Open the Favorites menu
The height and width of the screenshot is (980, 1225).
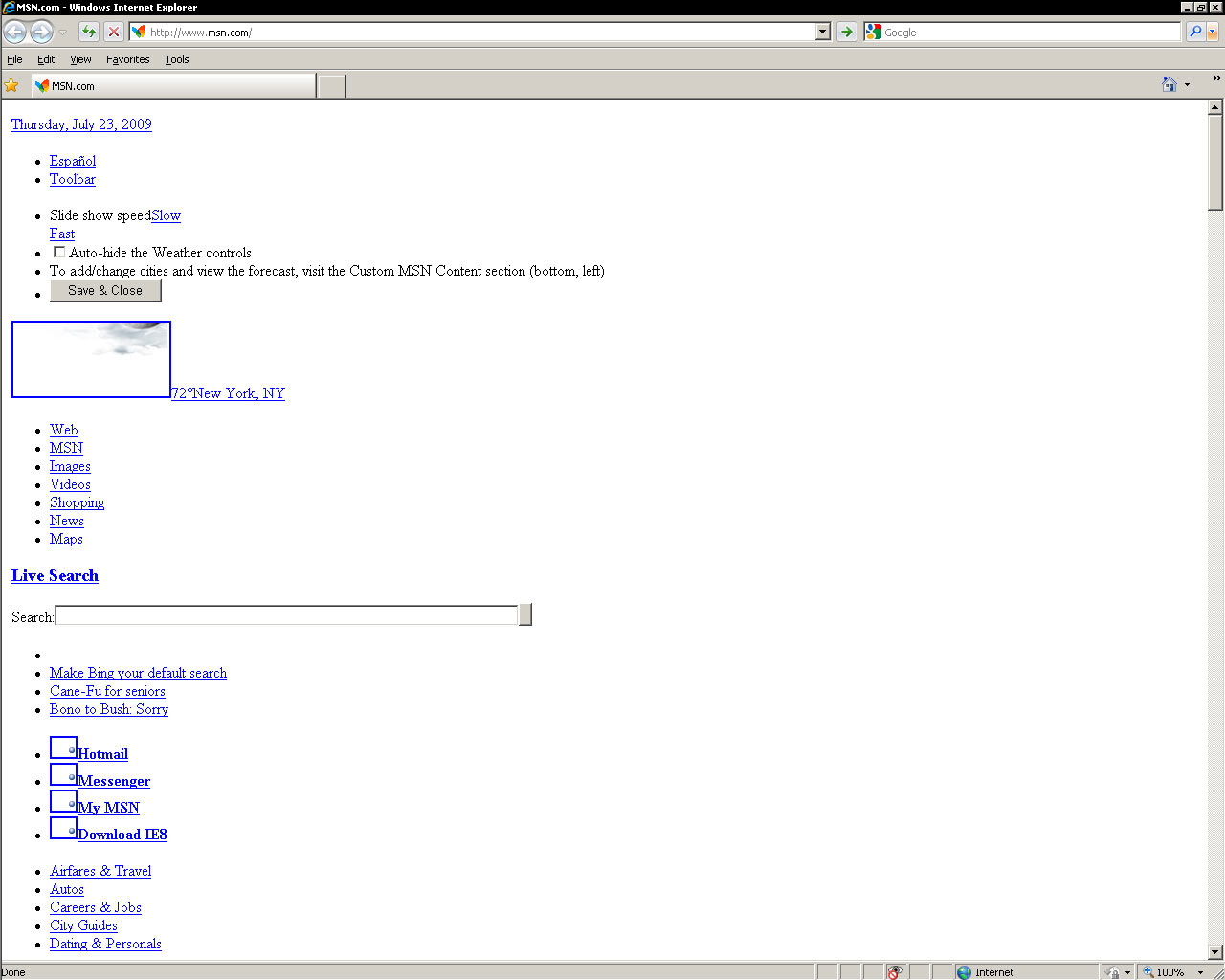[x=127, y=59]
